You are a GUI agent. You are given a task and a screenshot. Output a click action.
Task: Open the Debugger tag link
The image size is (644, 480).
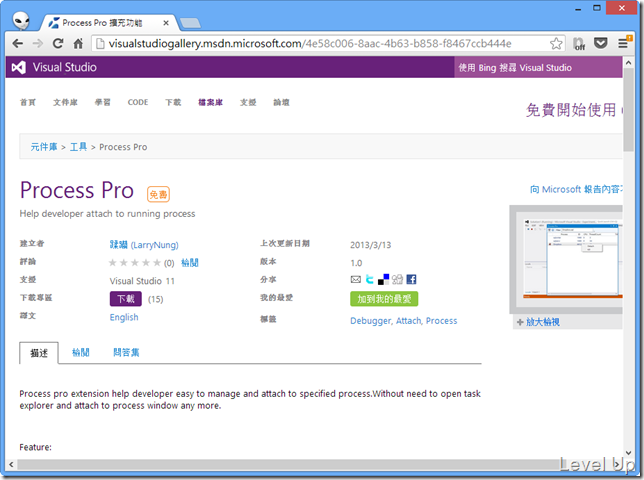370,321
